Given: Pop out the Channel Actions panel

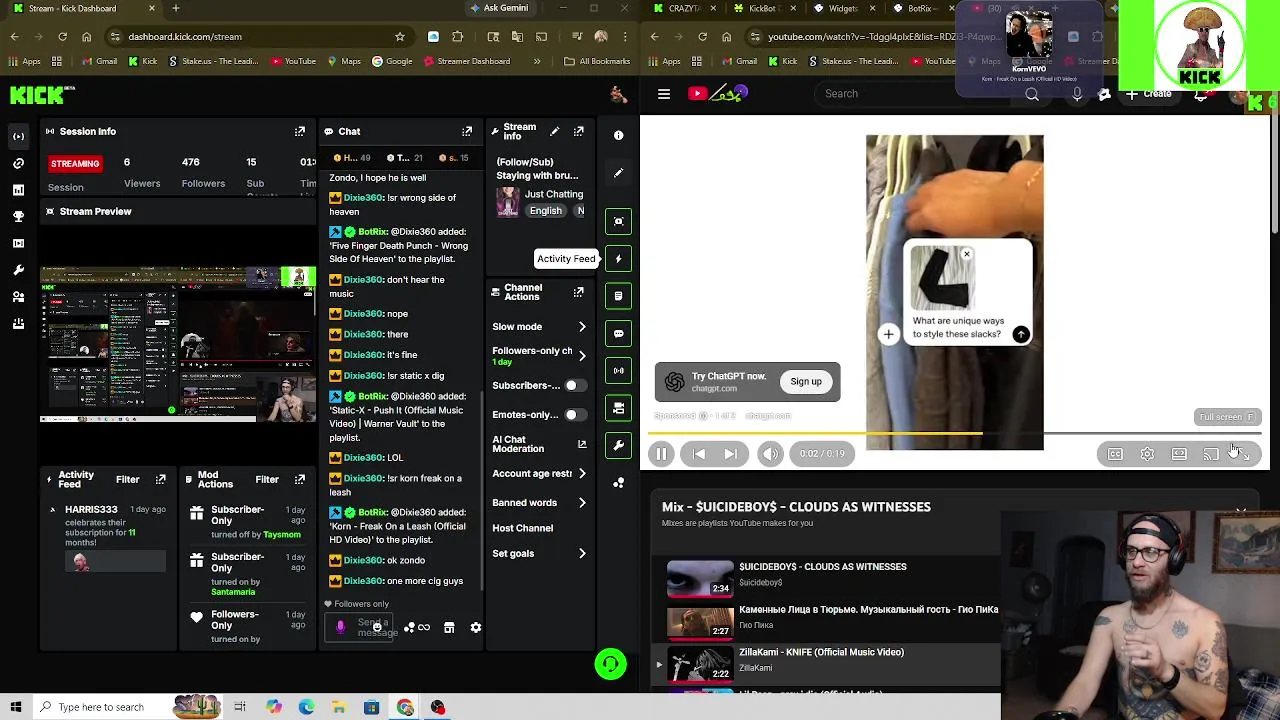Looking at the screenshot, I should click(578, 292).
